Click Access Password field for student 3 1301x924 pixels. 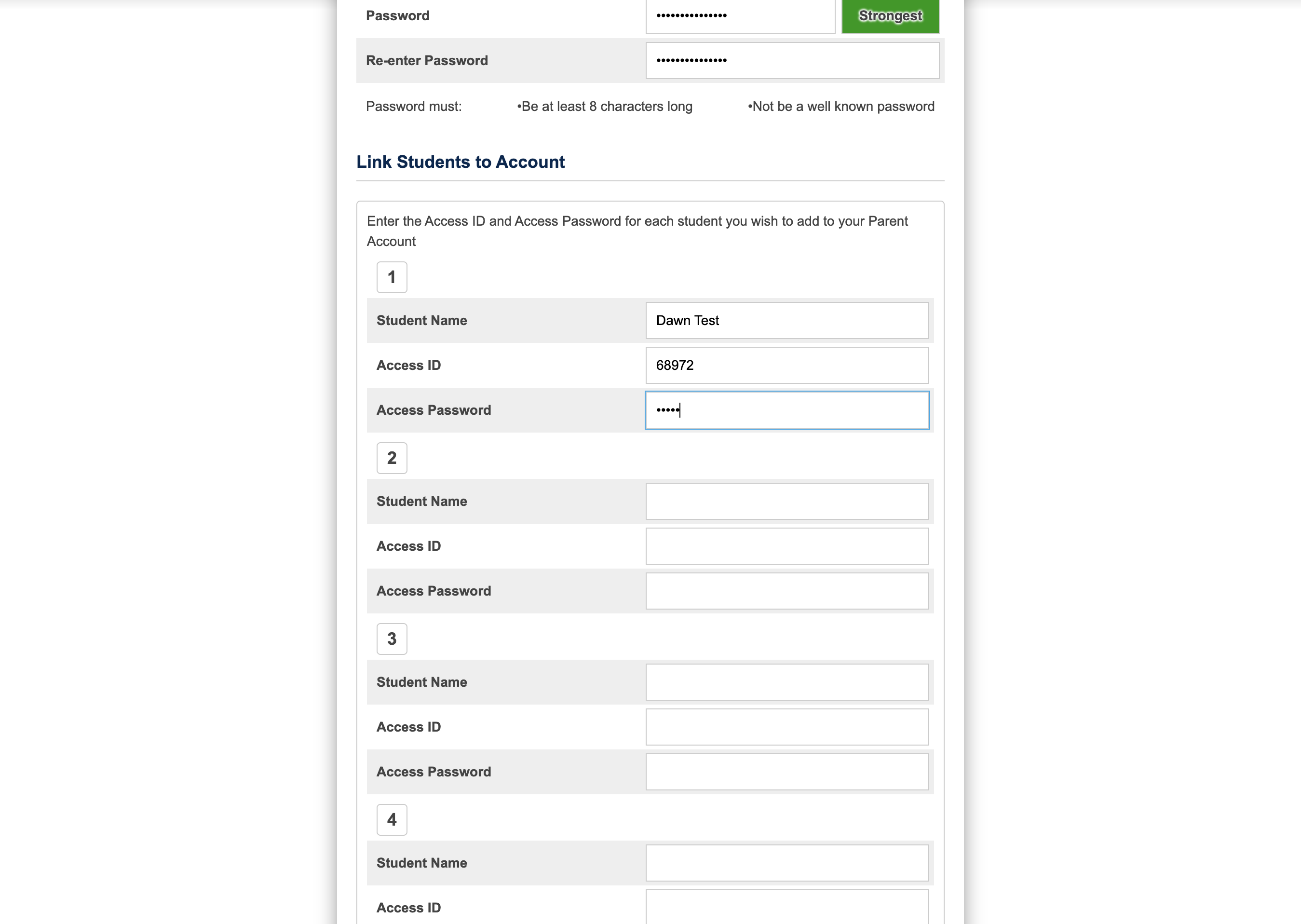click(787, 772)
